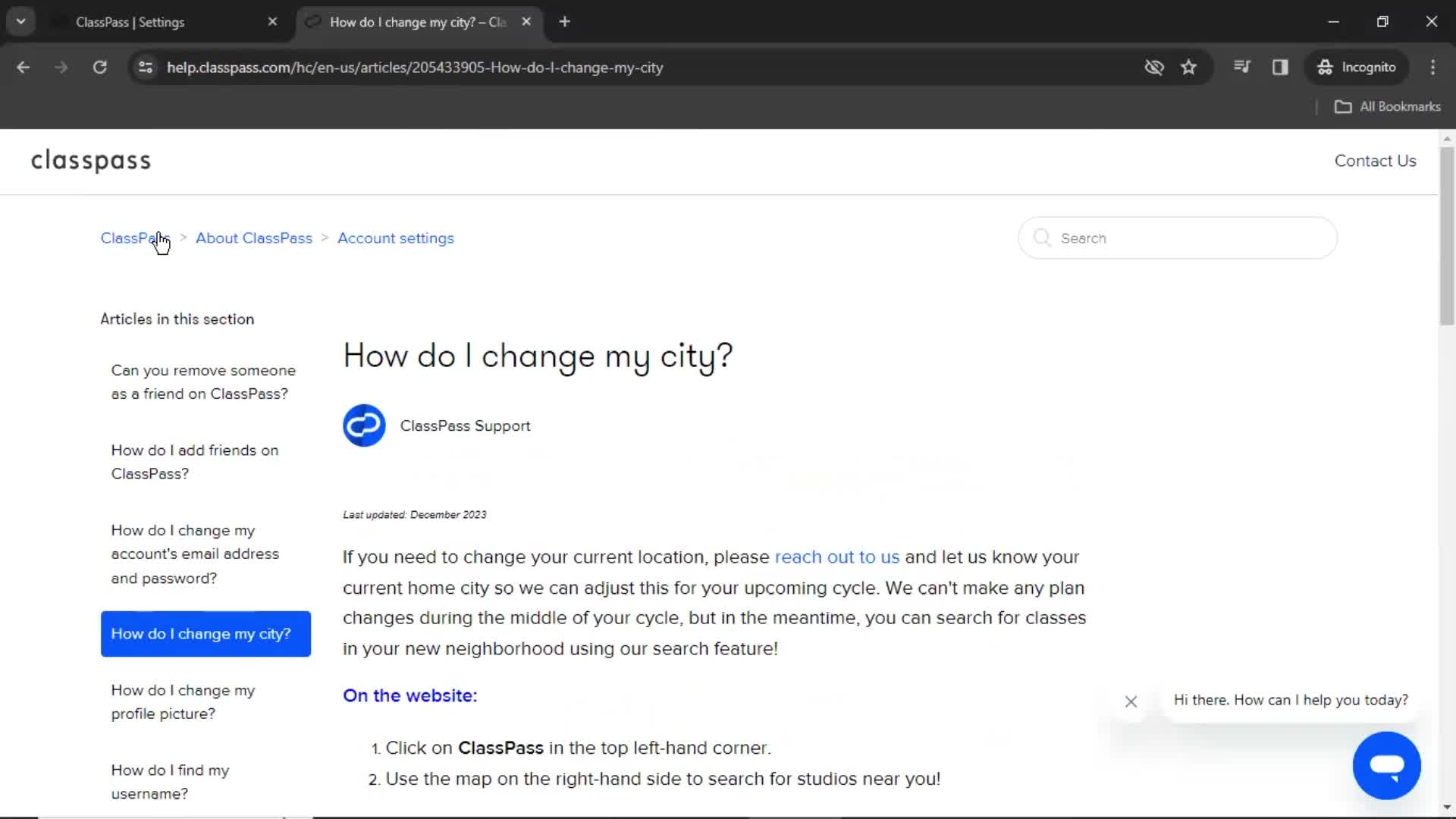
Task: Click the browser back arrow
Action: click(x=24, y=67)
